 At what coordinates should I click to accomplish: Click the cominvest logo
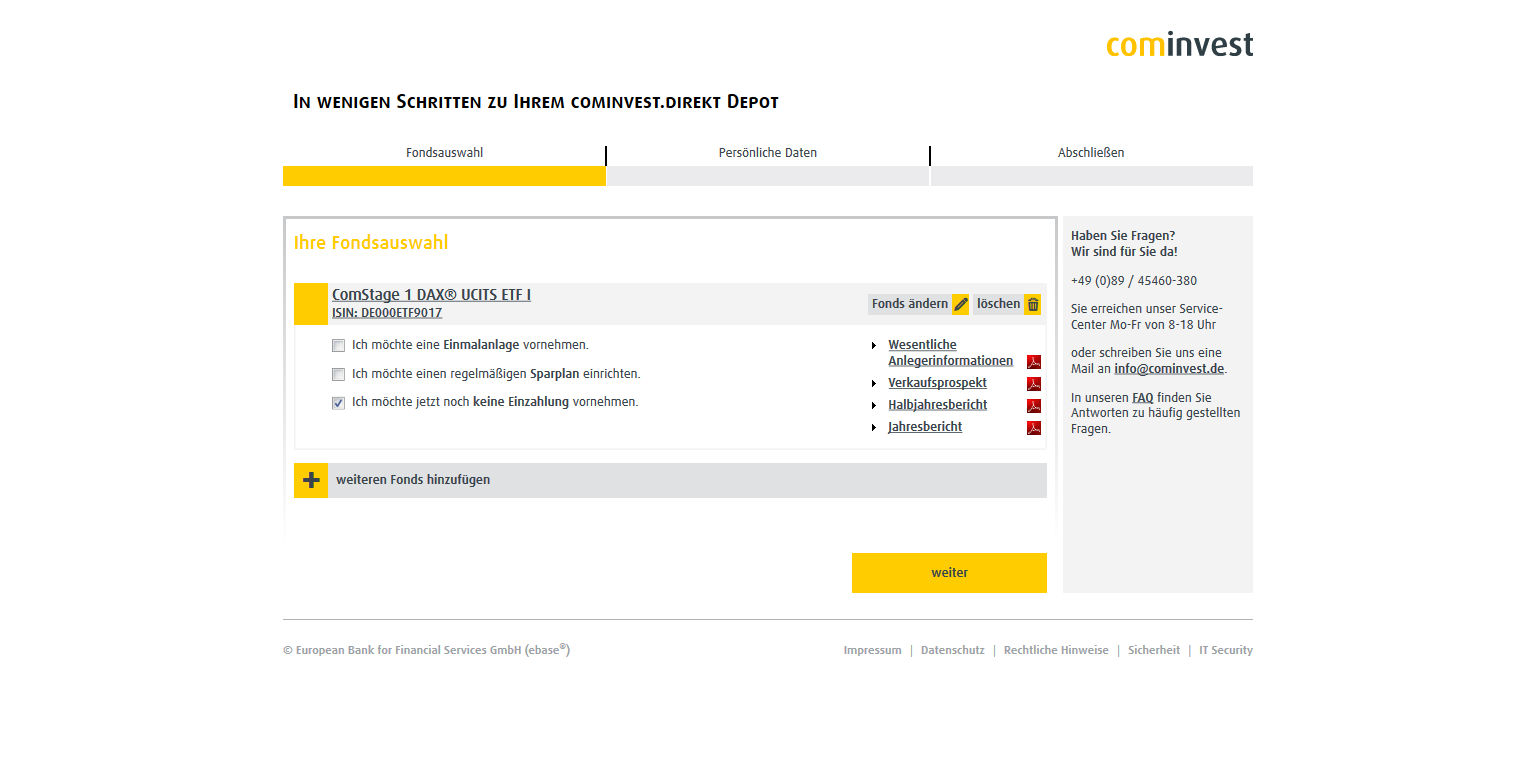[1179, 45]
